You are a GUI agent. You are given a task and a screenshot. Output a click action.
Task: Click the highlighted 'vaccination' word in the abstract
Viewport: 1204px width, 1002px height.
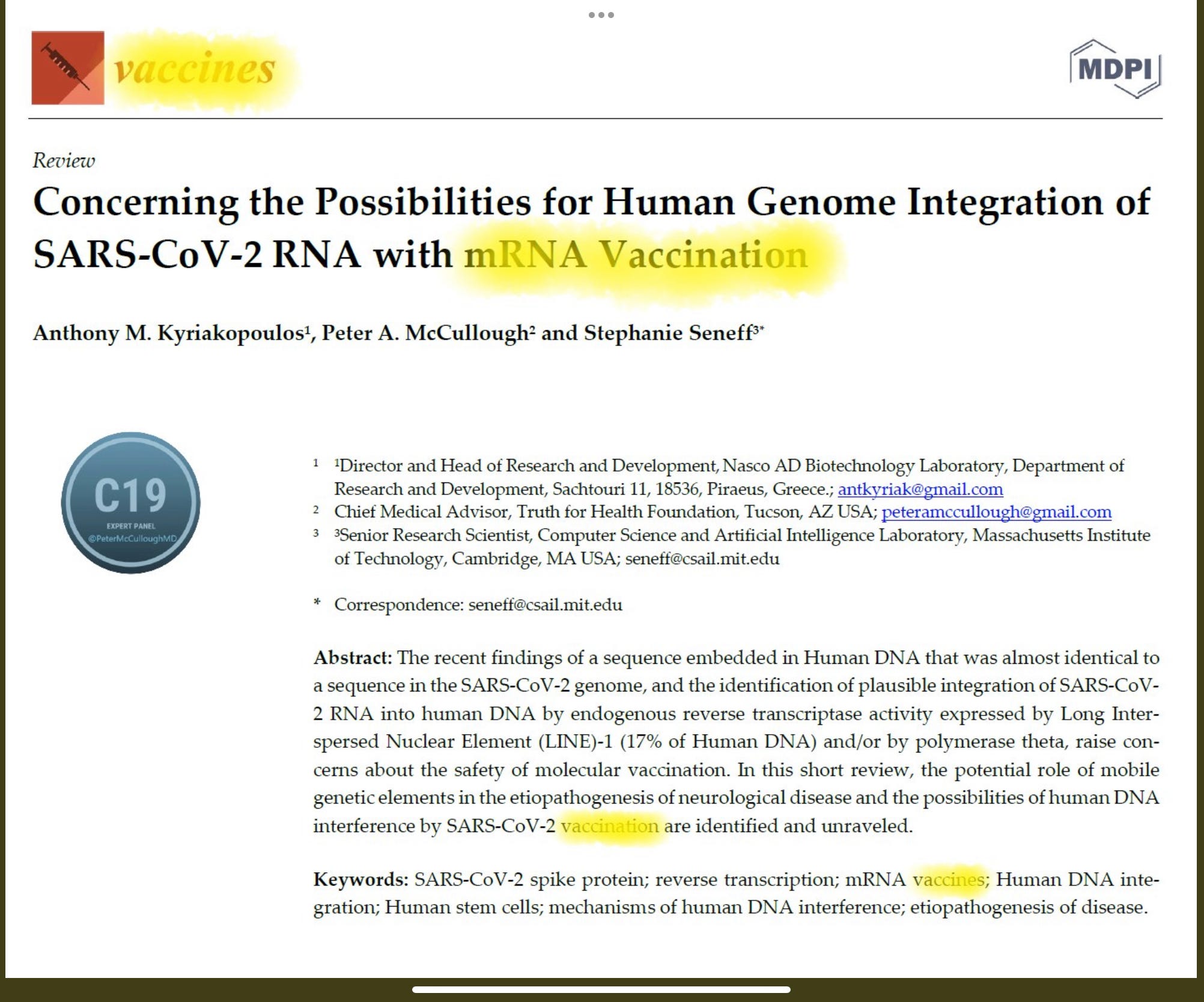pos(610,826)
